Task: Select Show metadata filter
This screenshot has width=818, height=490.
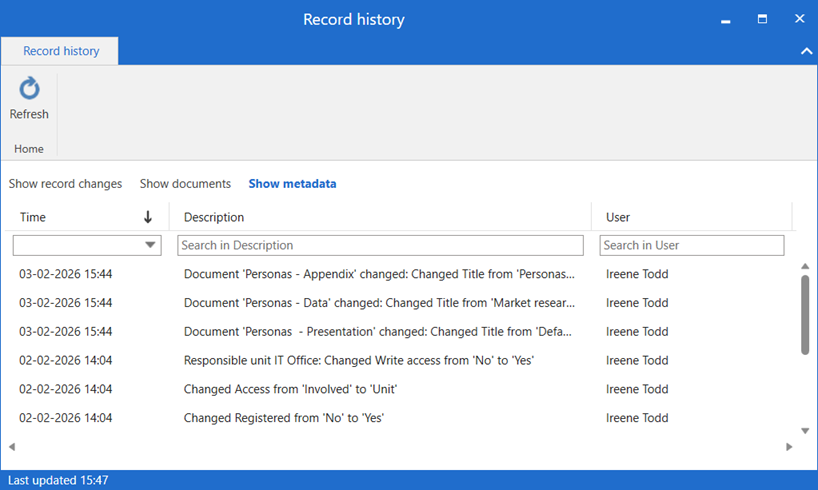Action: tap(292, 184)
